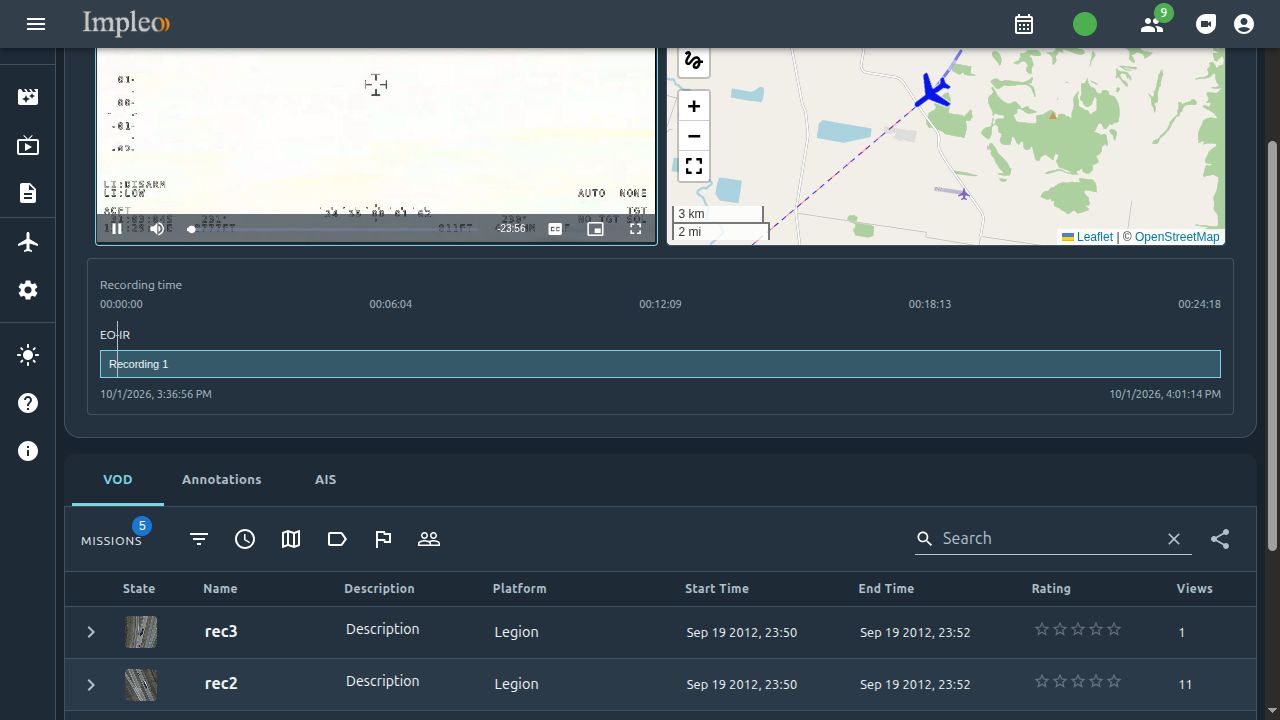Toggle map fullscreen view
The height and width of the screenshot is (720, 1280).
click(694, 166)
